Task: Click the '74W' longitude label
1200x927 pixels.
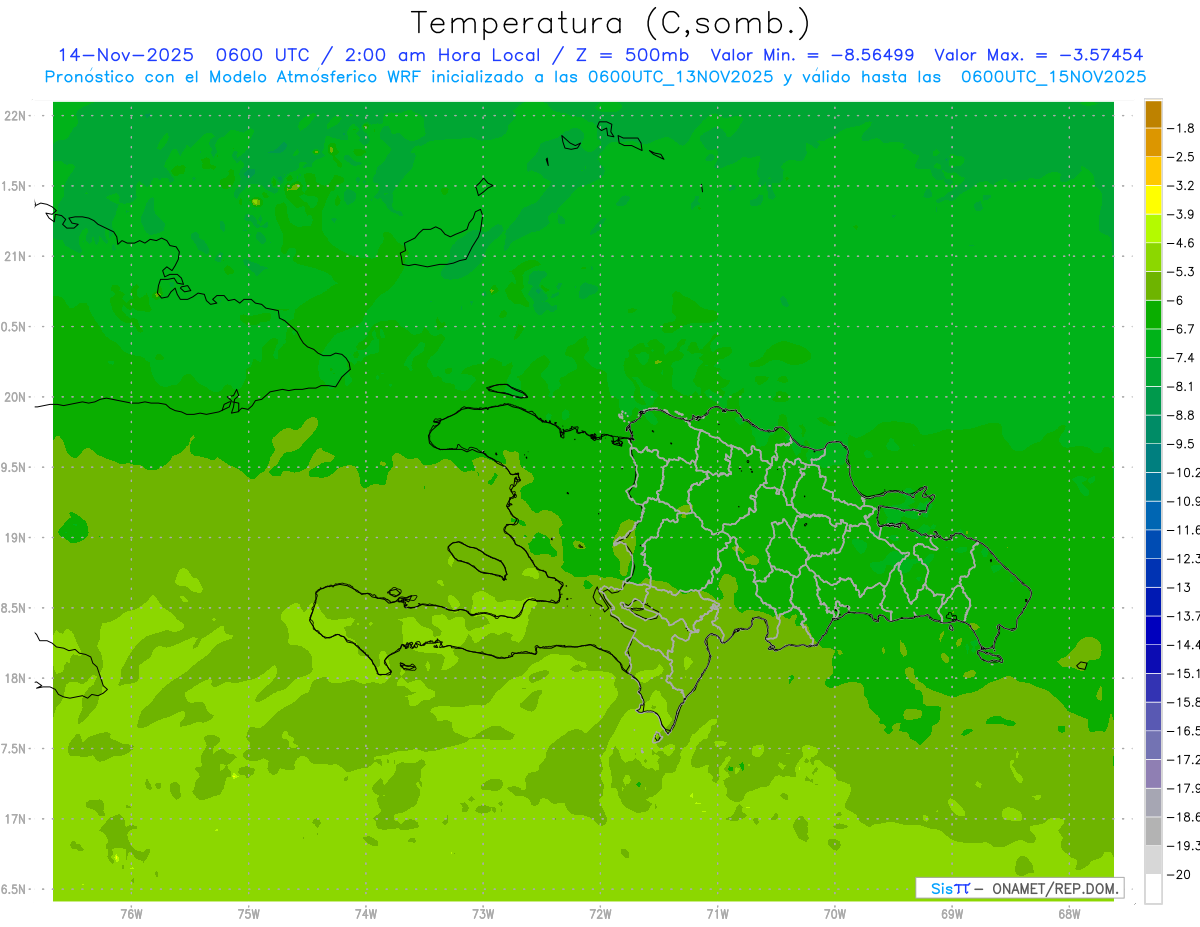Action: (366, 914)
